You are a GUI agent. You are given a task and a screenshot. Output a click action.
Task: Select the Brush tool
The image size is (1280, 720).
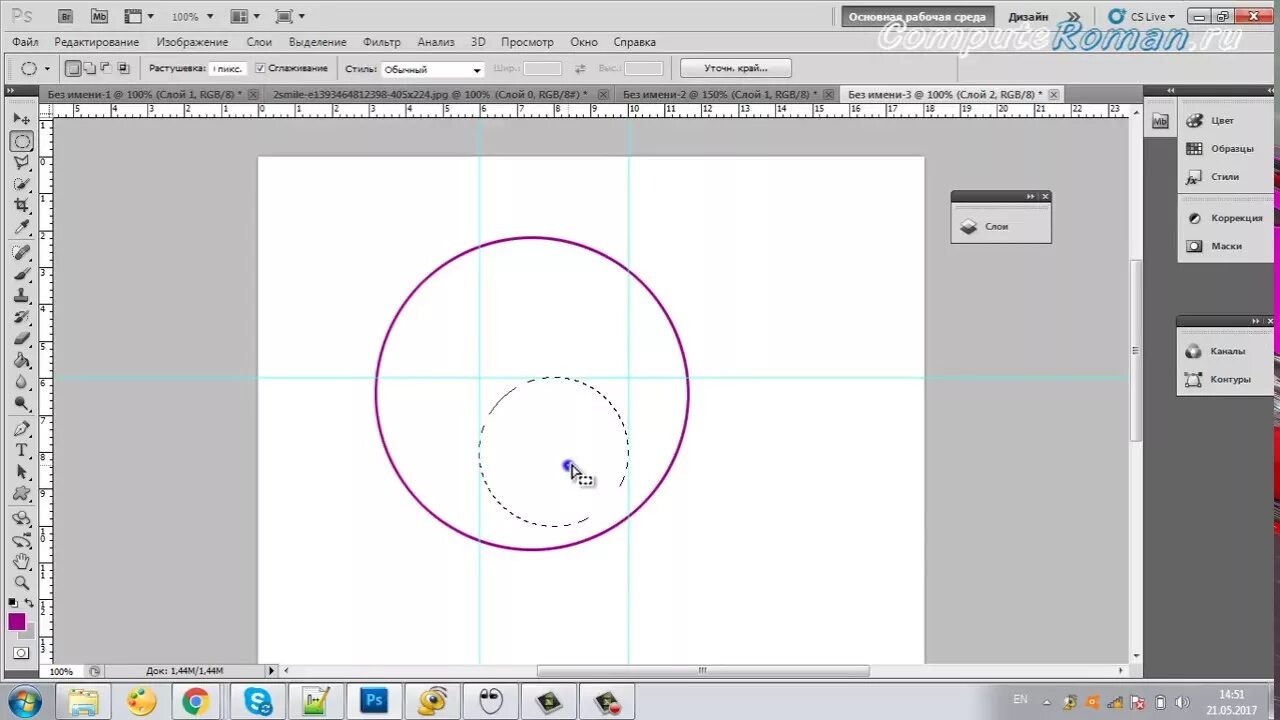point(21,274)
